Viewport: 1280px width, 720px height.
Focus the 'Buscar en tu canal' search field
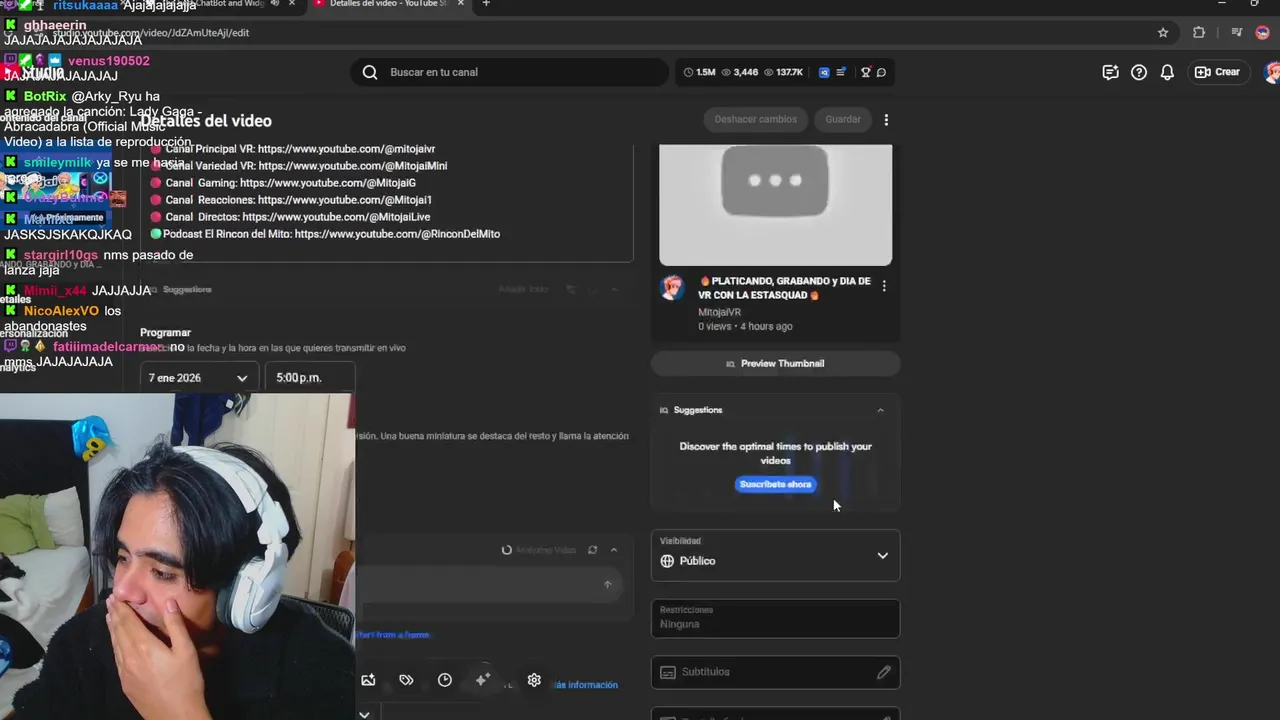point(510,72)
